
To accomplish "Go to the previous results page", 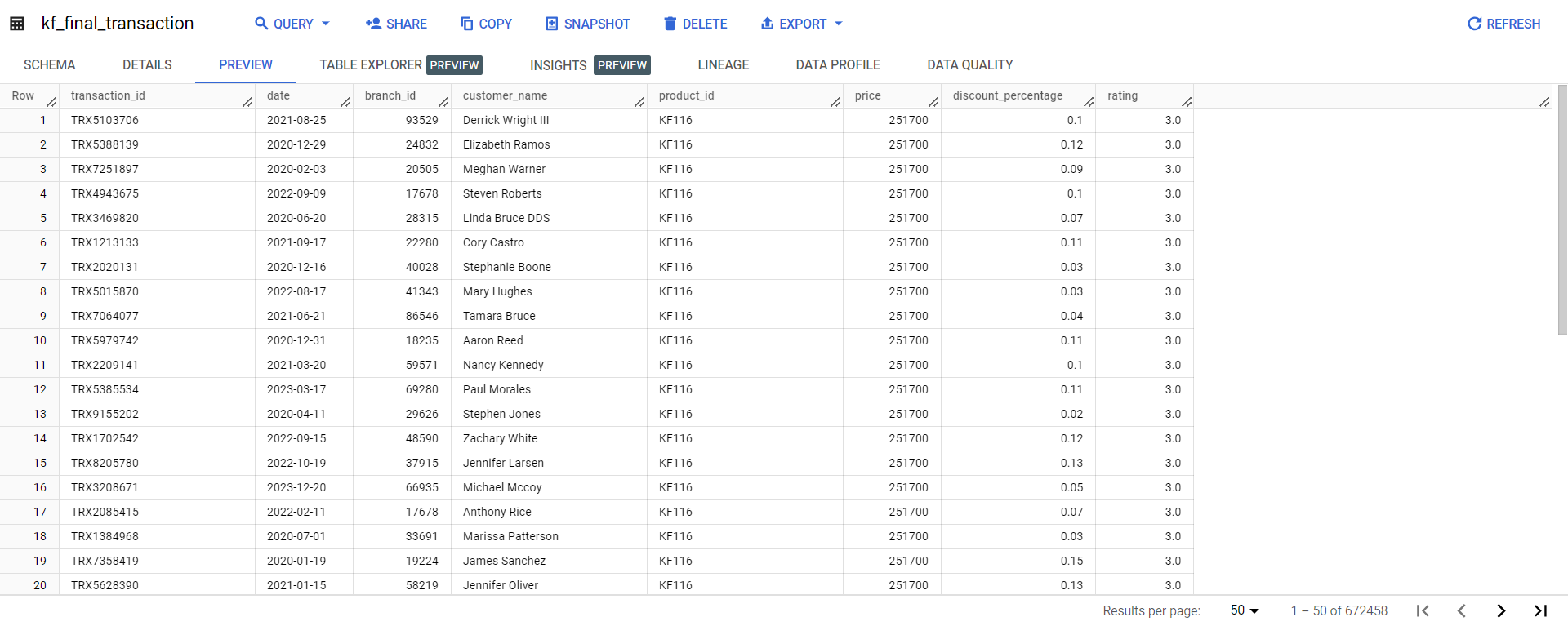I will point(1462,610).
